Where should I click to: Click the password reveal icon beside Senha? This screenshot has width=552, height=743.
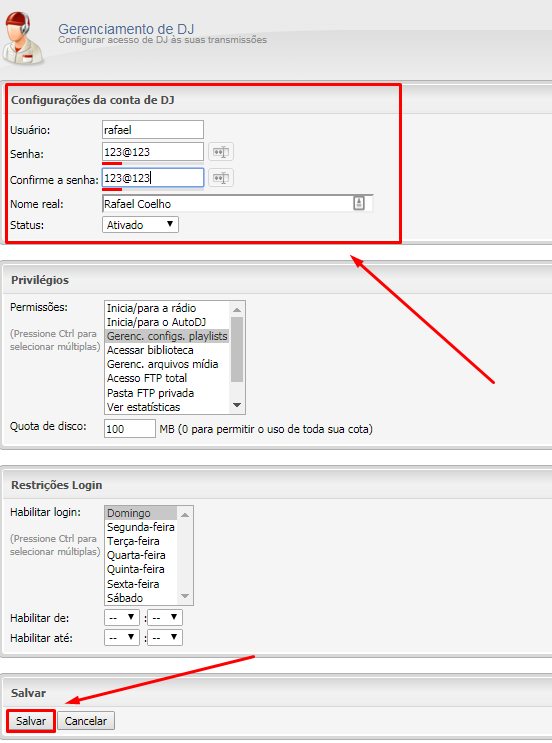[221, 152]
